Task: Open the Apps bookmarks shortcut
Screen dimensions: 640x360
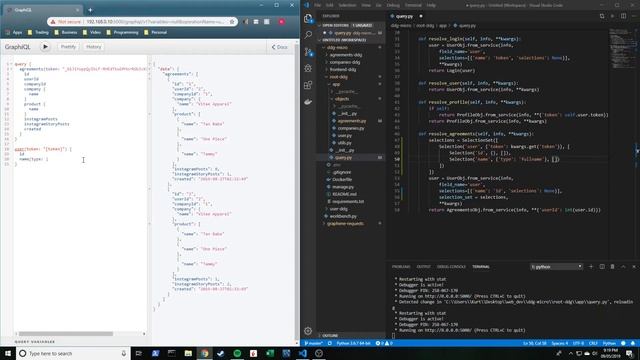Action: (x=14, y=32)
